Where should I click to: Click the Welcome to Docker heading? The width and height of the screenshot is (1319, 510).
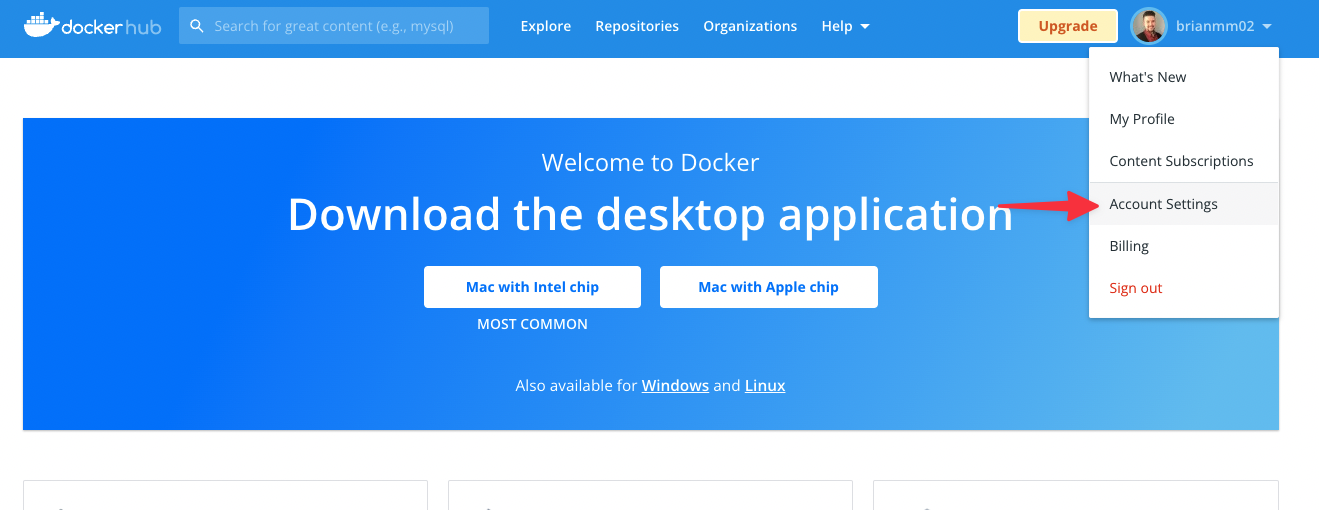(x=650, y=162)
